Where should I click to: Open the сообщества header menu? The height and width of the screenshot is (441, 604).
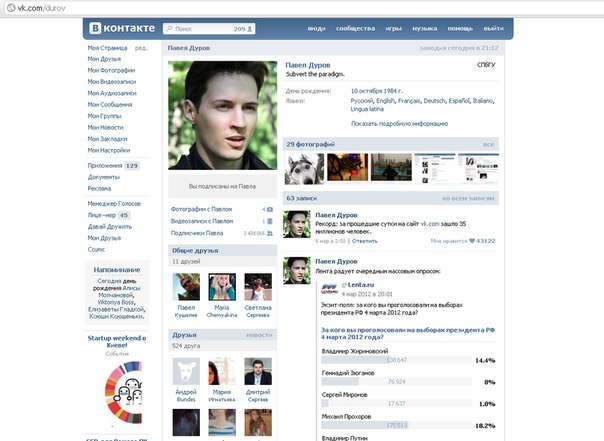click(355, 29)
